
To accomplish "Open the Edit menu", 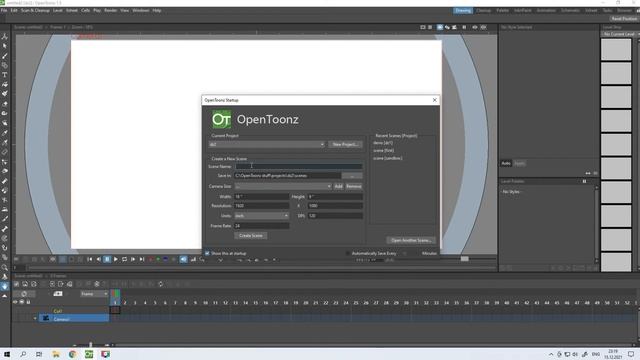I will 14,10.
